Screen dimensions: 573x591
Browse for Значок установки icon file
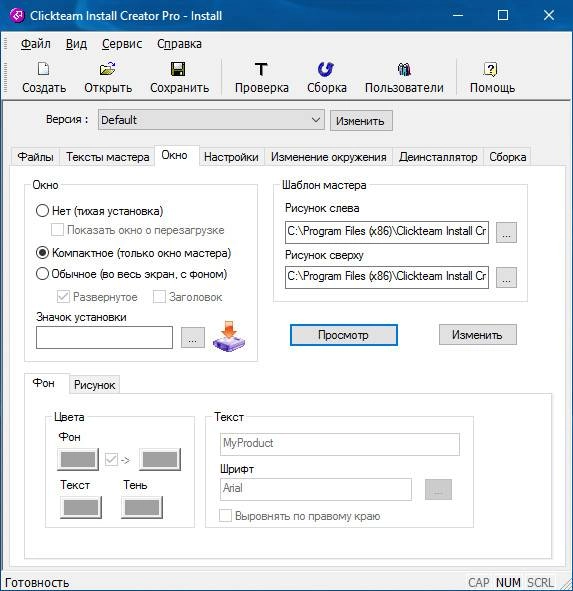coord(193,337)
